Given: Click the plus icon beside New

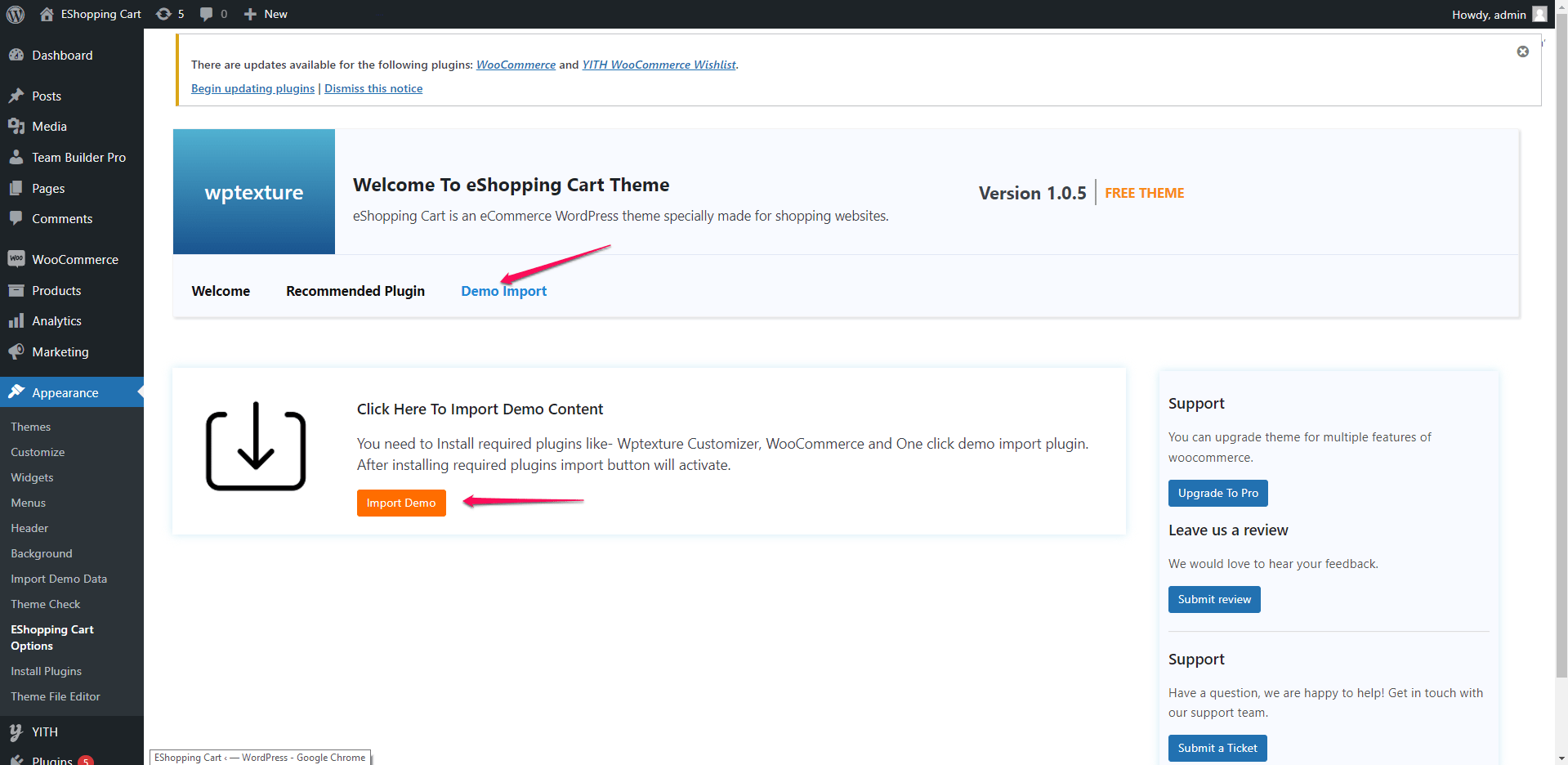Looking at the screenshot, I should tap(250, 14).
